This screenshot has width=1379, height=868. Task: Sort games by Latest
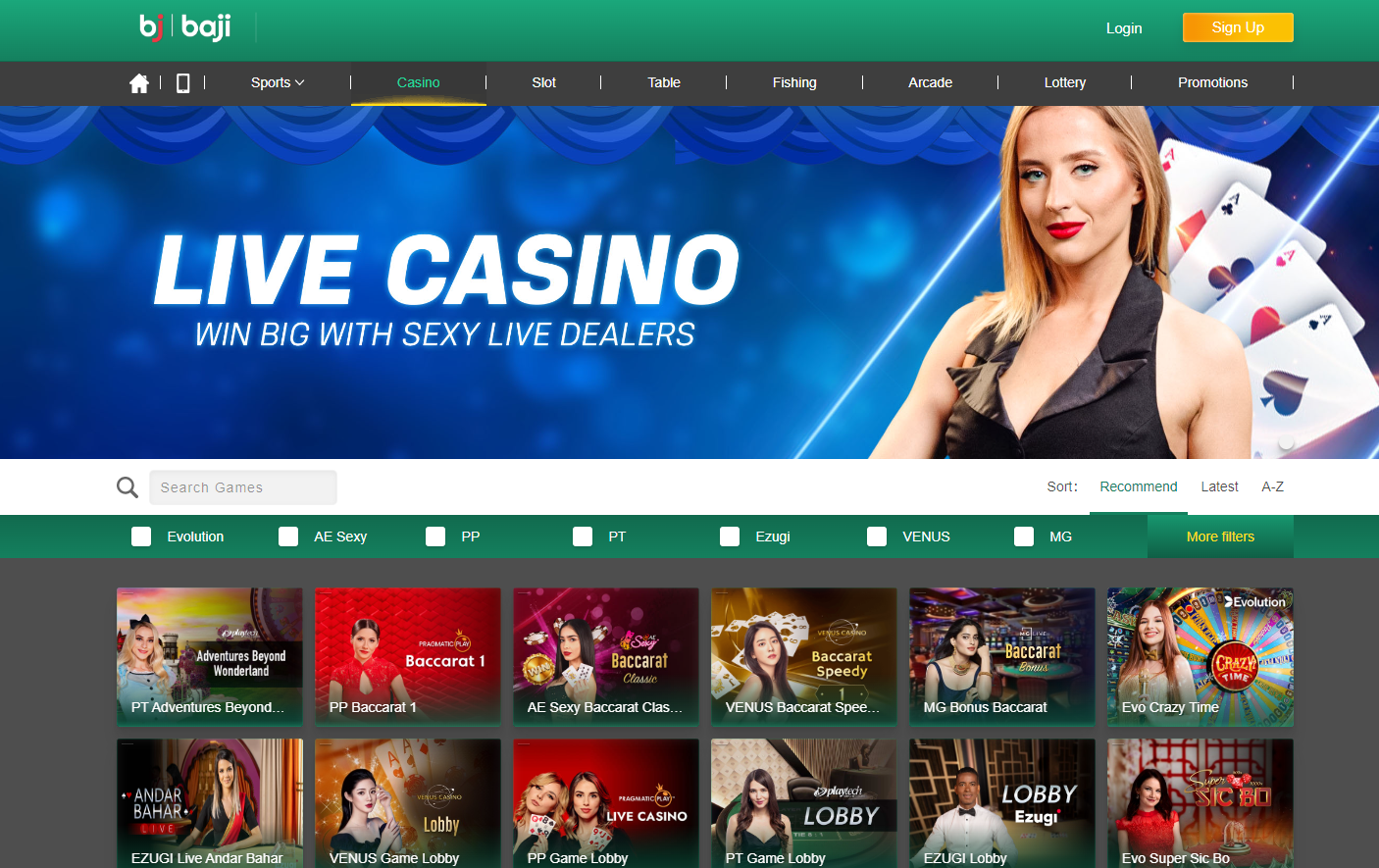(x=1219, y=486)
